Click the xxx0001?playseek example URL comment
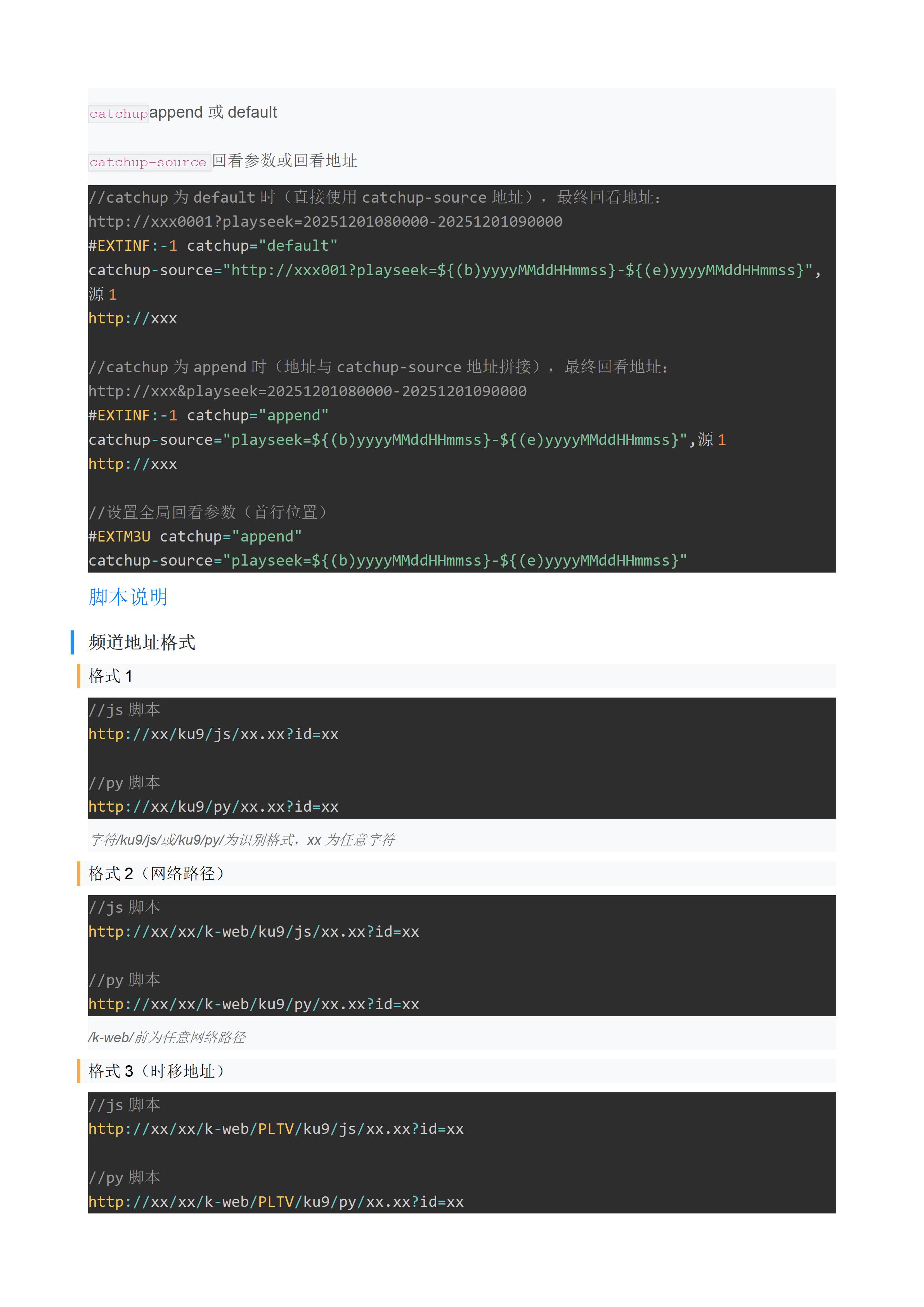 coord(325,221)
